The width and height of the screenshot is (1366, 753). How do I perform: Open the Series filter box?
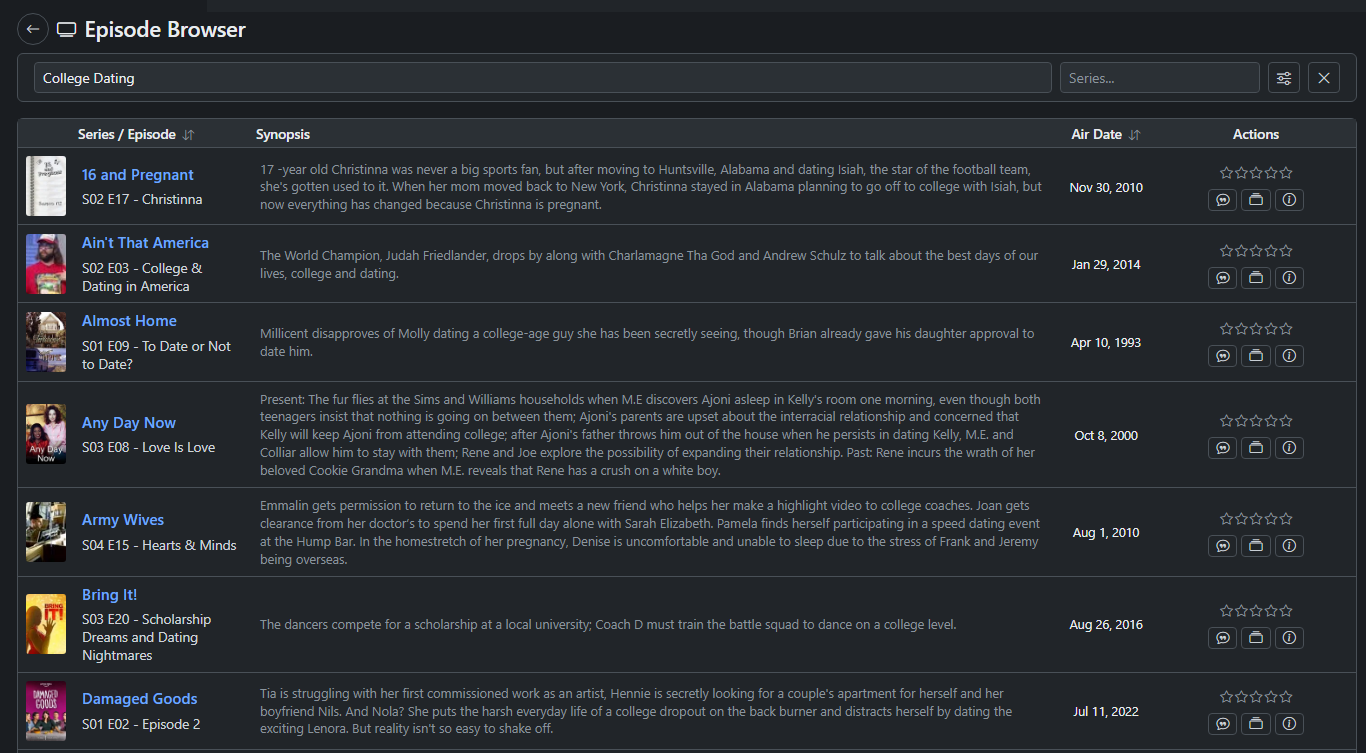[1159, 77]
